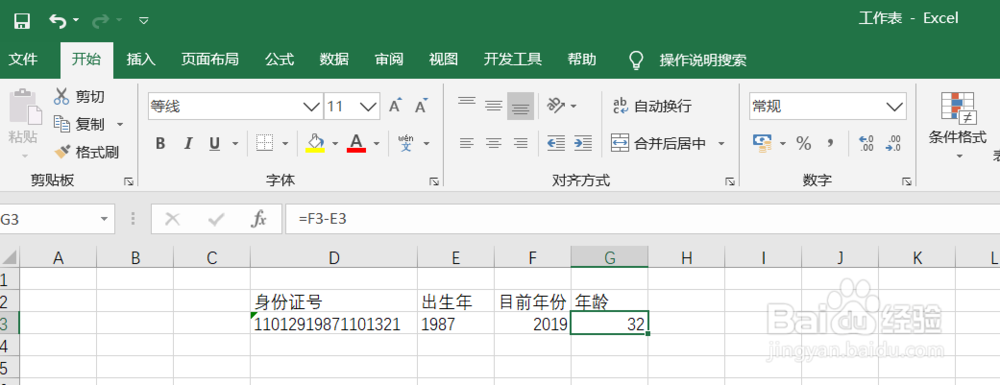The image size is (1000, 385).
Task: Increase the indent
Action: tap(583, 143)
